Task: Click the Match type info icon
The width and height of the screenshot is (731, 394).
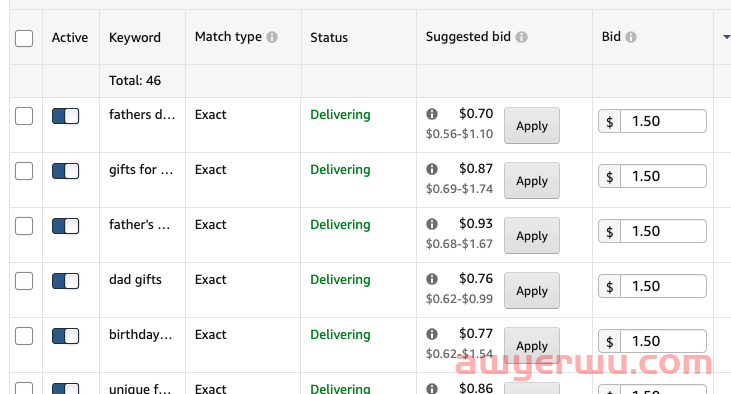Action: tap(272, 37)
